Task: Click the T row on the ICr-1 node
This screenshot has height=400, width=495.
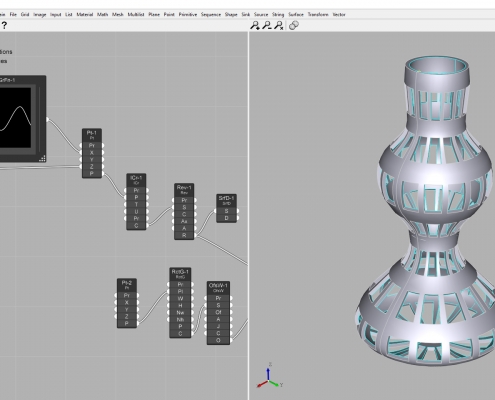Action: [x=136, y=204]
